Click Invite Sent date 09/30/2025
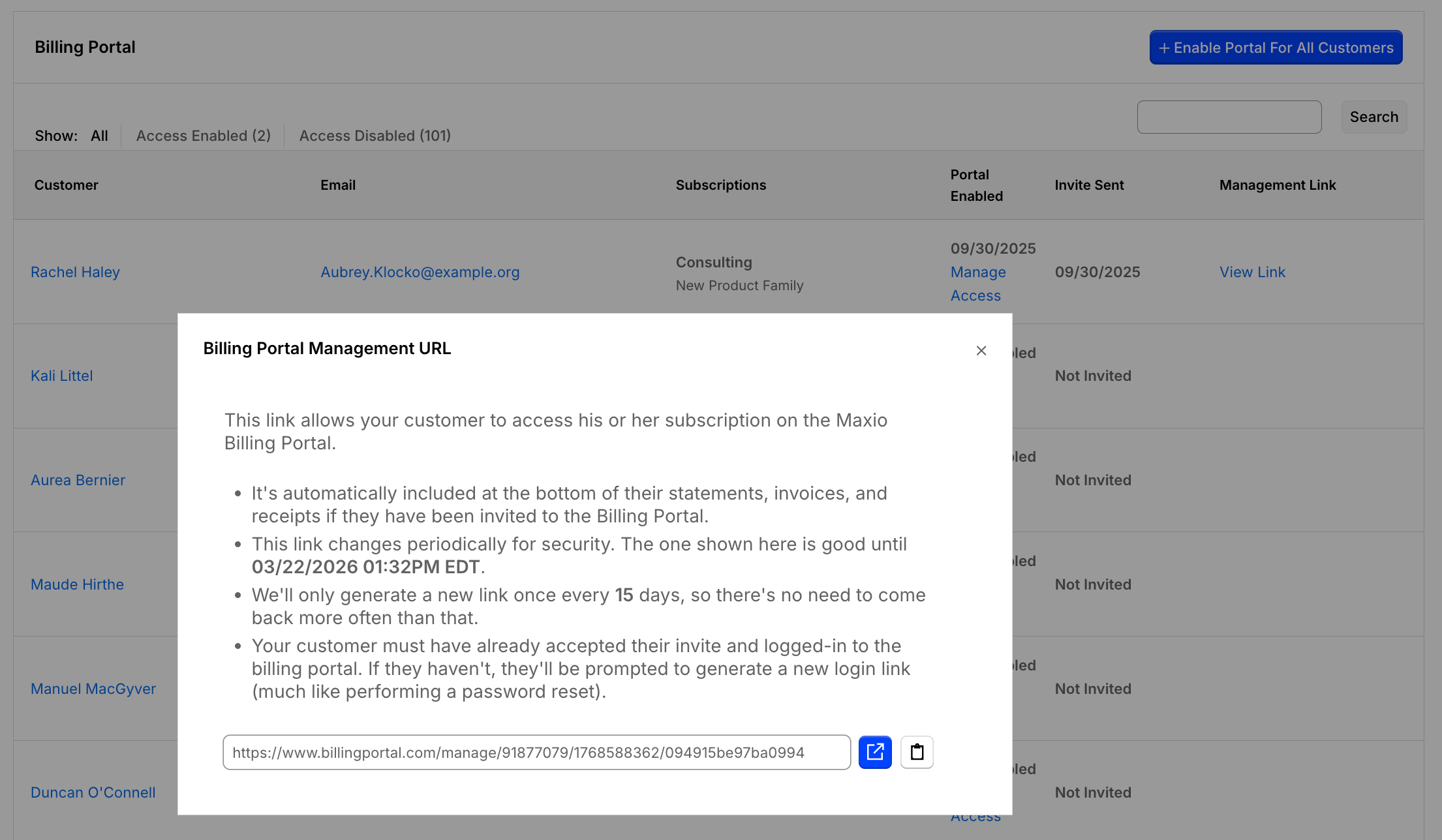Image resolution: width=1442 pixels, height=840 pixels. (1097, 272)
